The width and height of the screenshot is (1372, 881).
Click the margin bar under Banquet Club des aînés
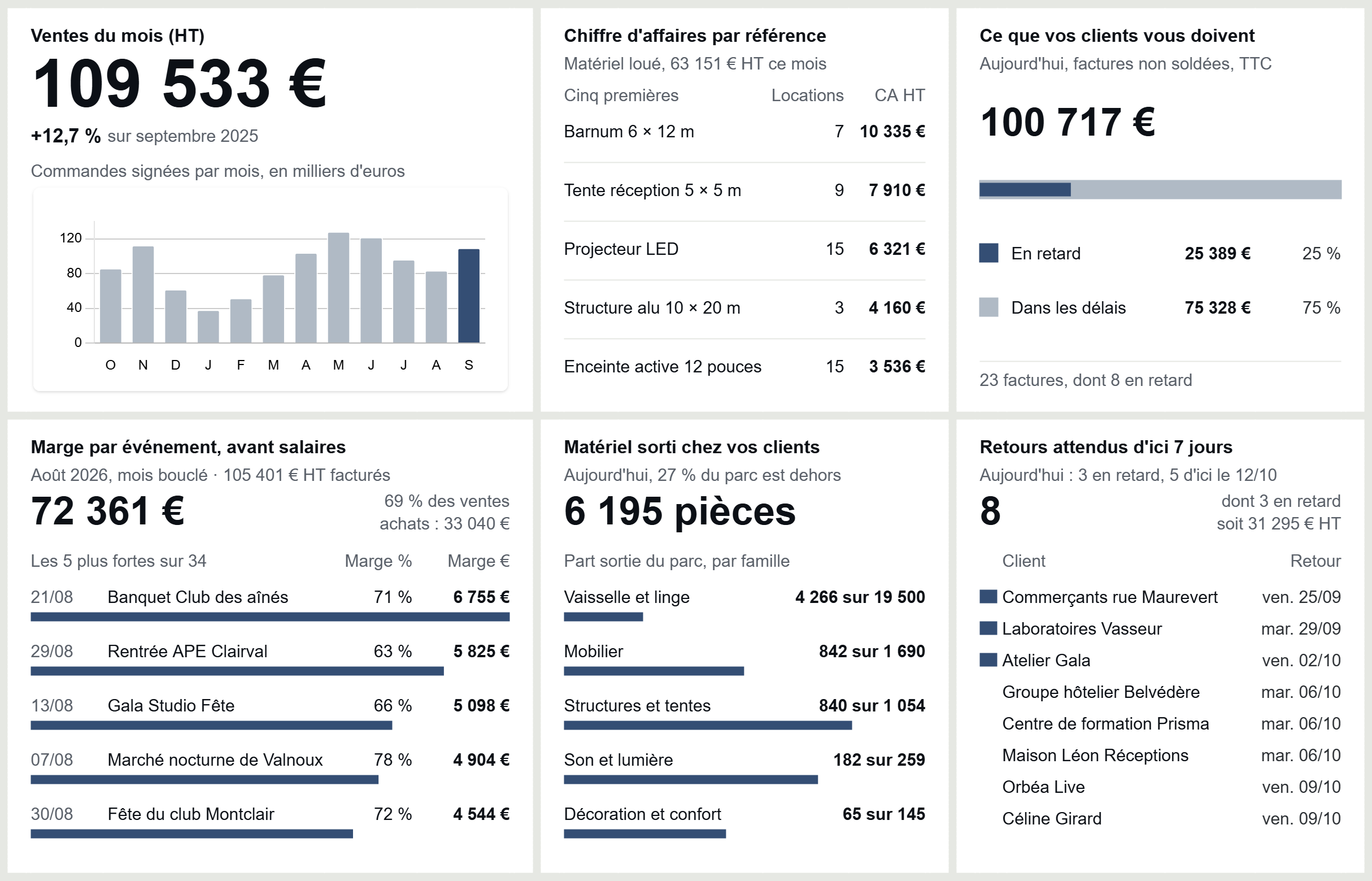(270, 617)
